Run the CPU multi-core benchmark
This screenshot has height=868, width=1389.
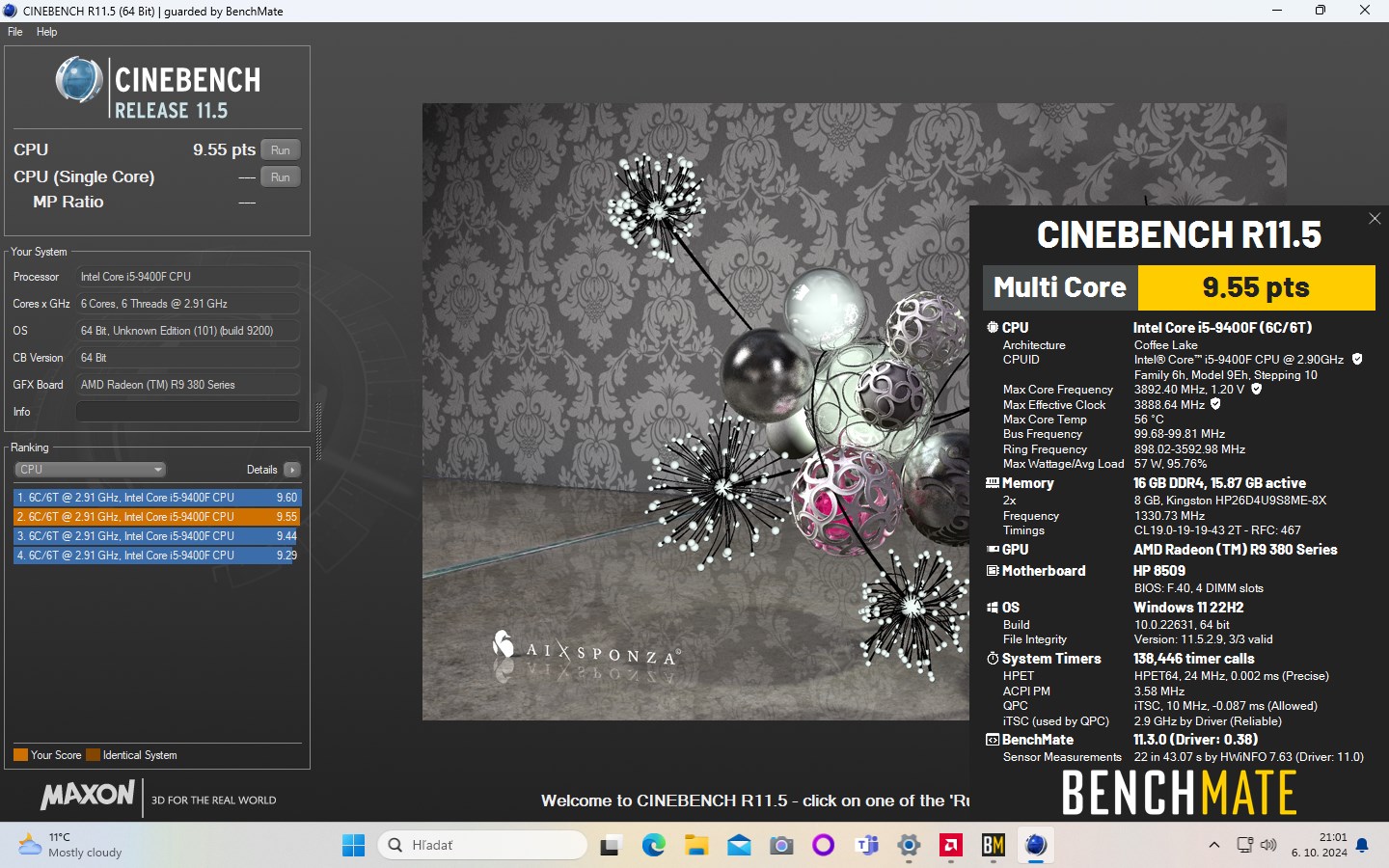pyautogui.click(x=281, y=149)
